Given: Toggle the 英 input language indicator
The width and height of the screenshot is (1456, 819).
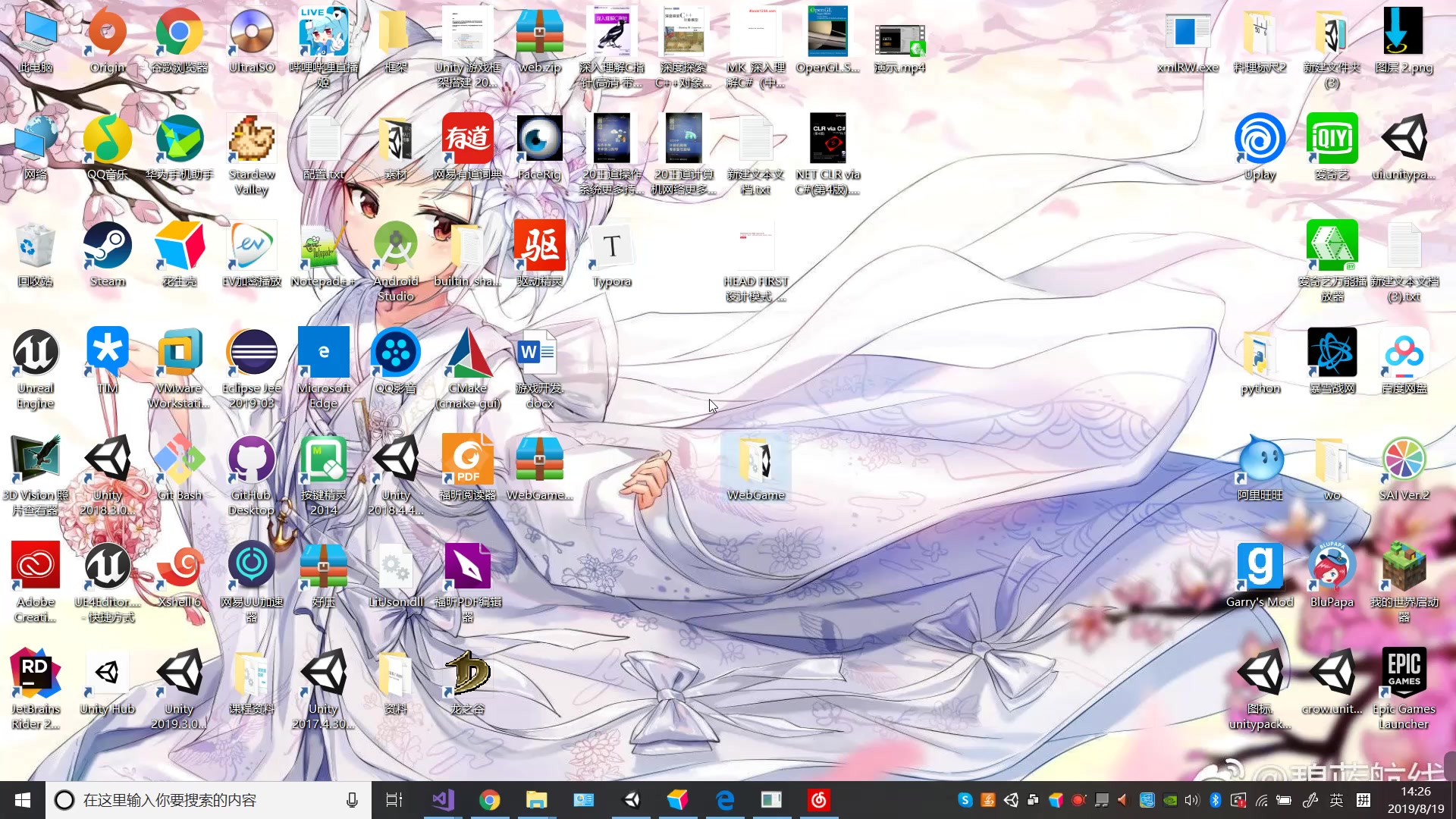Looking at the screenshot, I should coord(1336,800).
